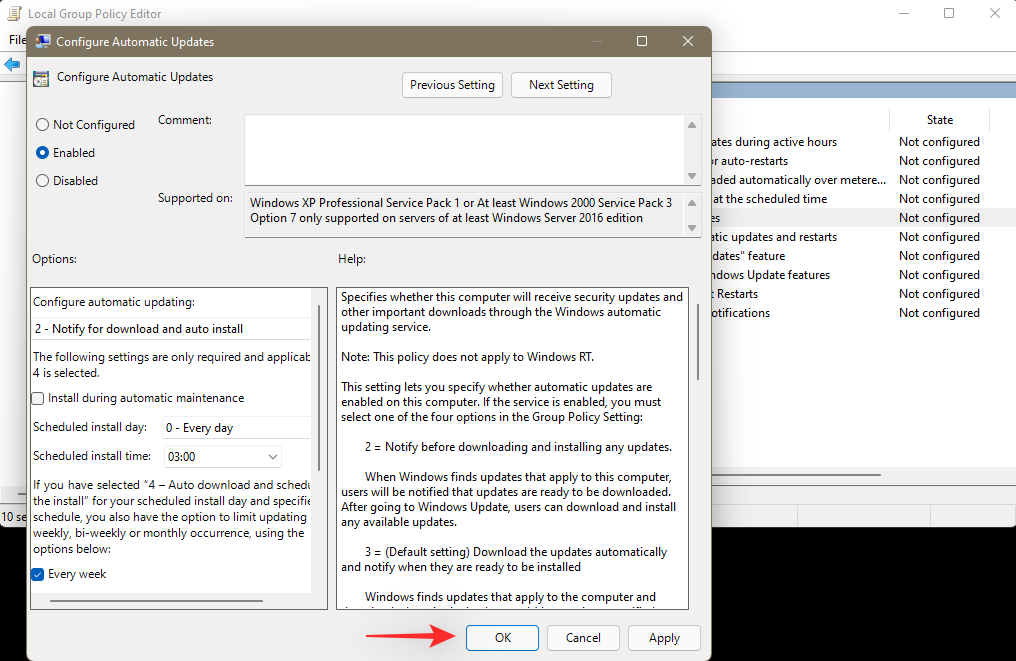1016x661 pixels.
Task: Click the State column header
Action: tap(939, 120)
